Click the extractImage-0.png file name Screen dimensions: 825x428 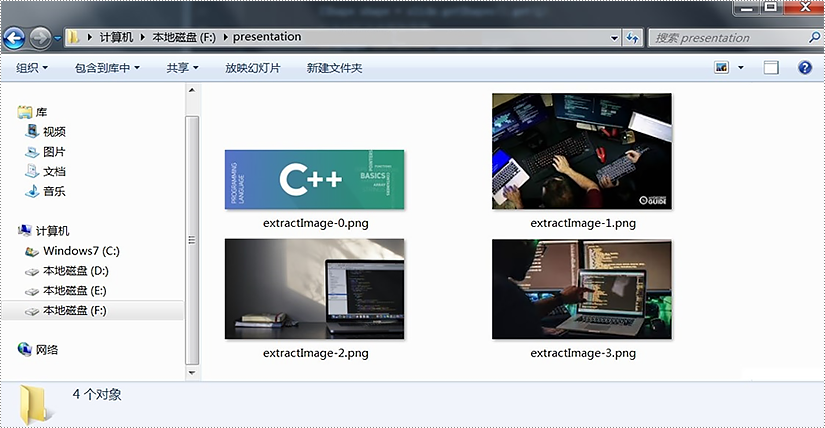tap(316, 223)
